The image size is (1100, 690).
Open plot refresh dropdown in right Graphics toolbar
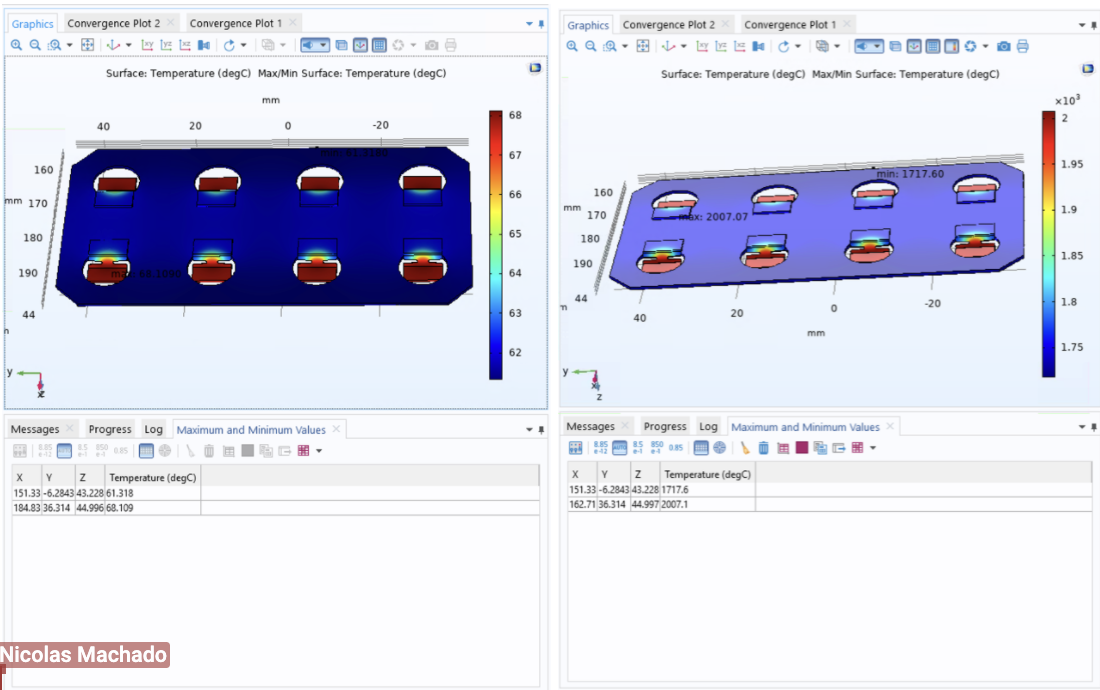click(985, 46)
